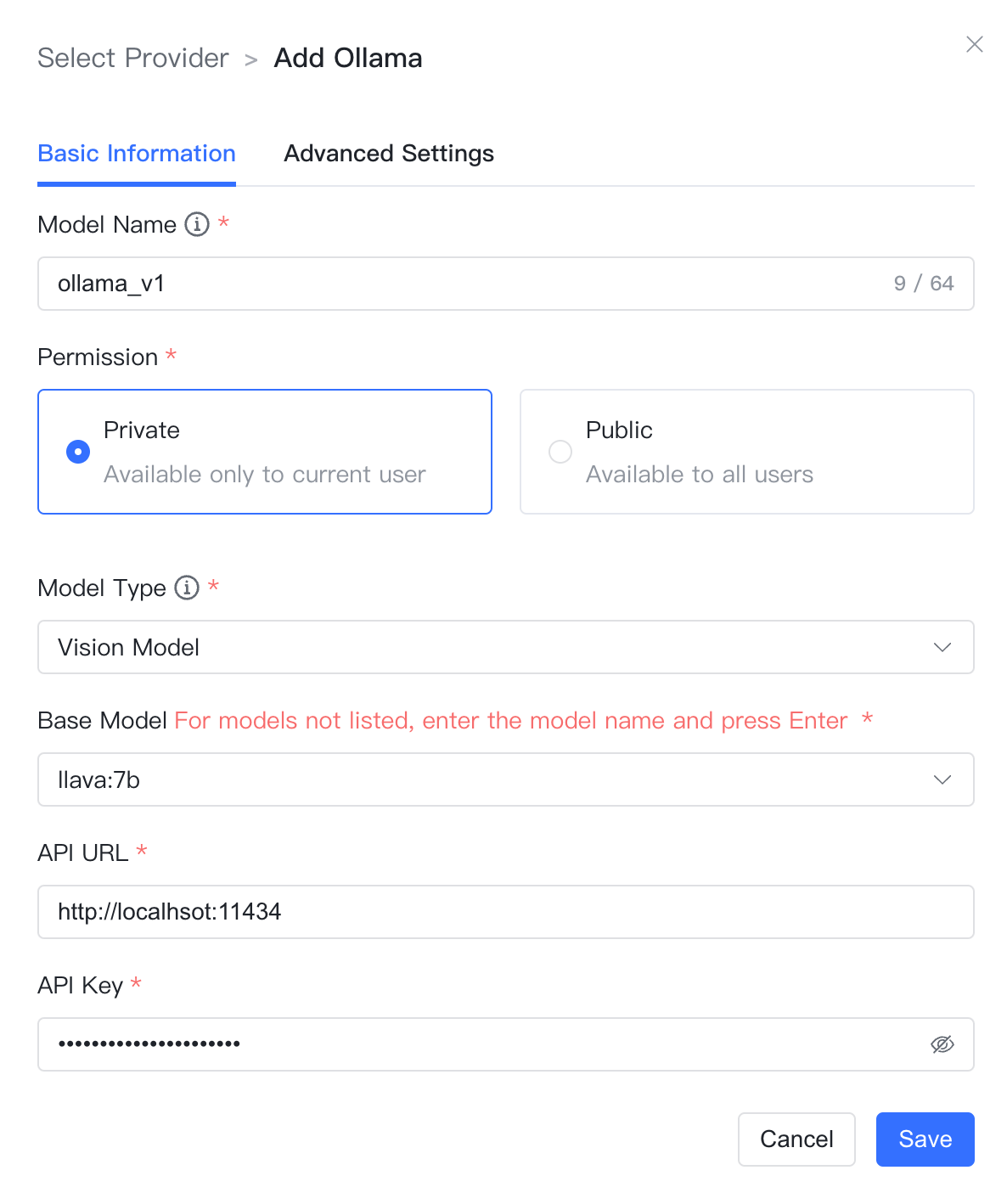Select the Private permission radio button
The image size is (1007, 1204).
(78, 452)
